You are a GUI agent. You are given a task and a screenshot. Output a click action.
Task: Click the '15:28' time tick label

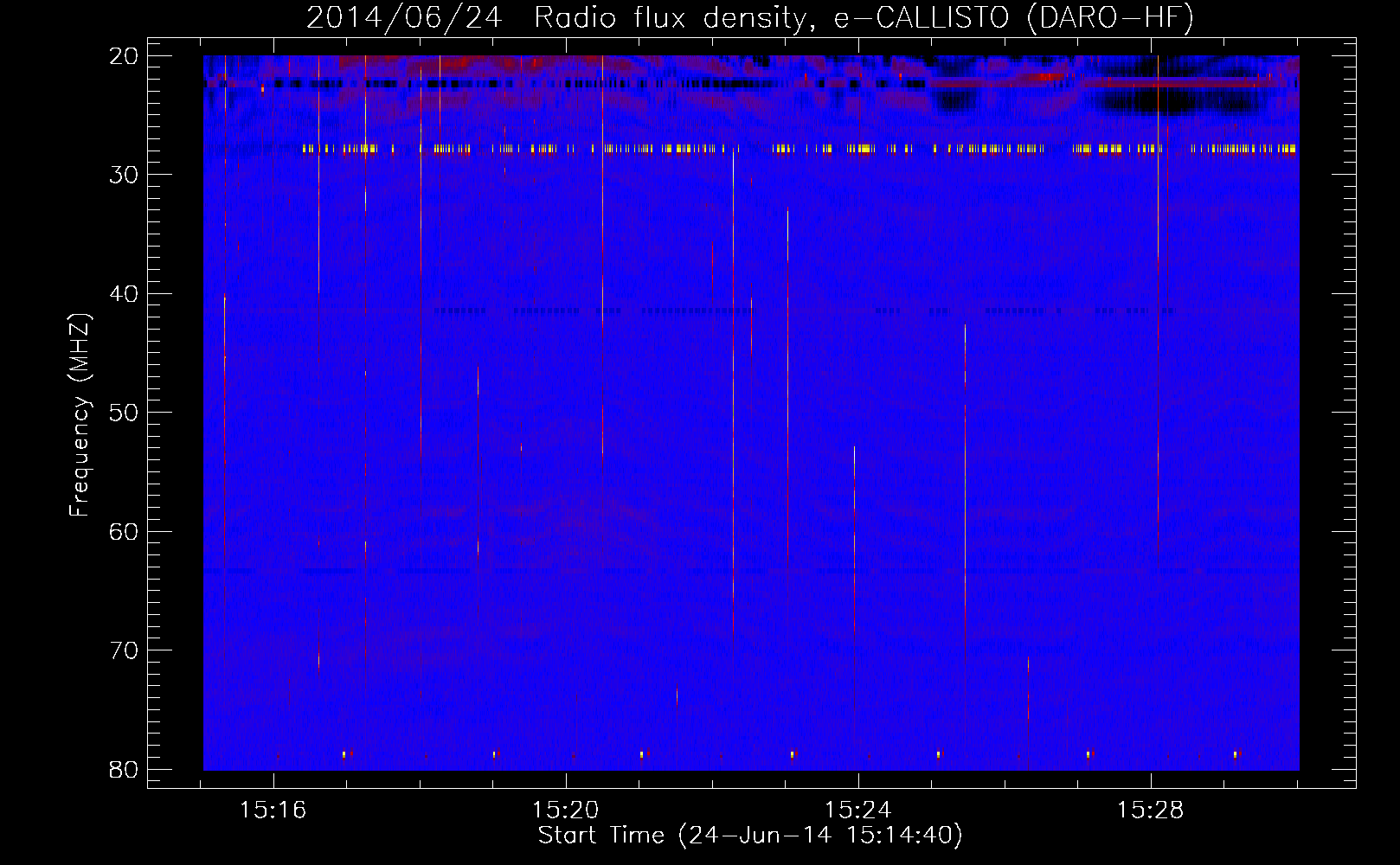tap(1150, 811)
